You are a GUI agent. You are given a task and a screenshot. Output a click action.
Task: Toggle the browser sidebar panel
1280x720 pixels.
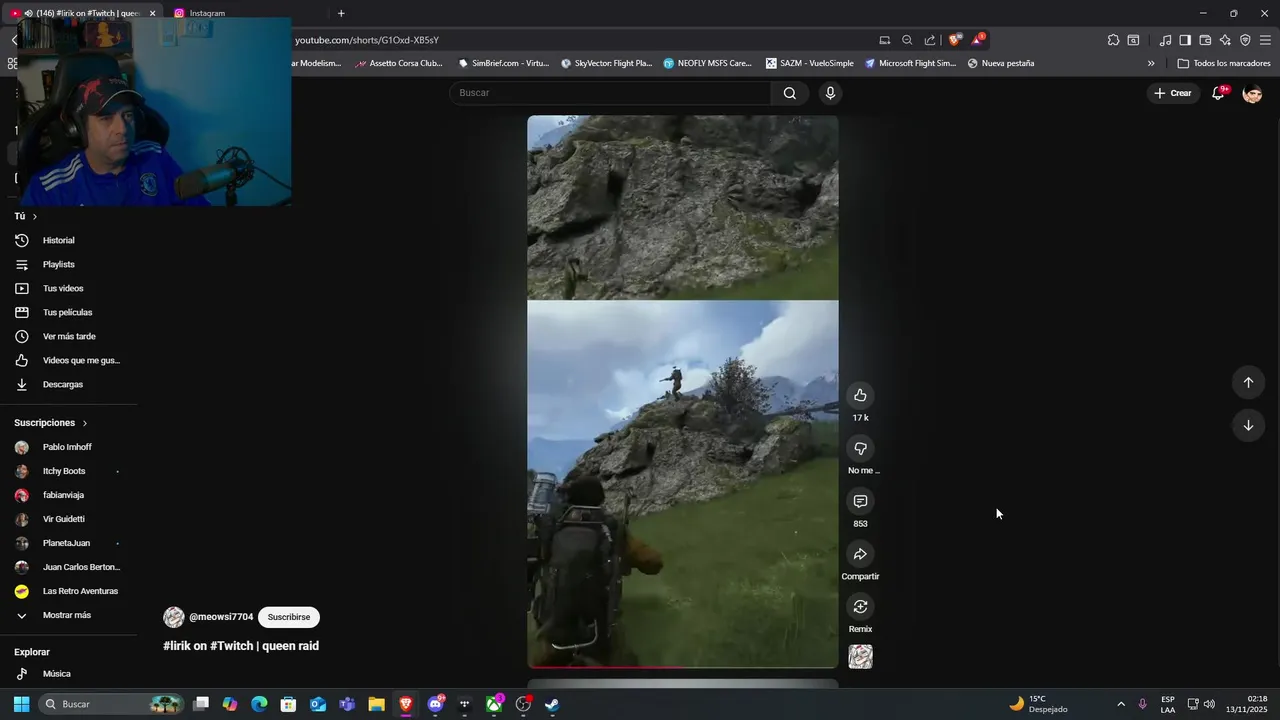tap(1185, 41)
